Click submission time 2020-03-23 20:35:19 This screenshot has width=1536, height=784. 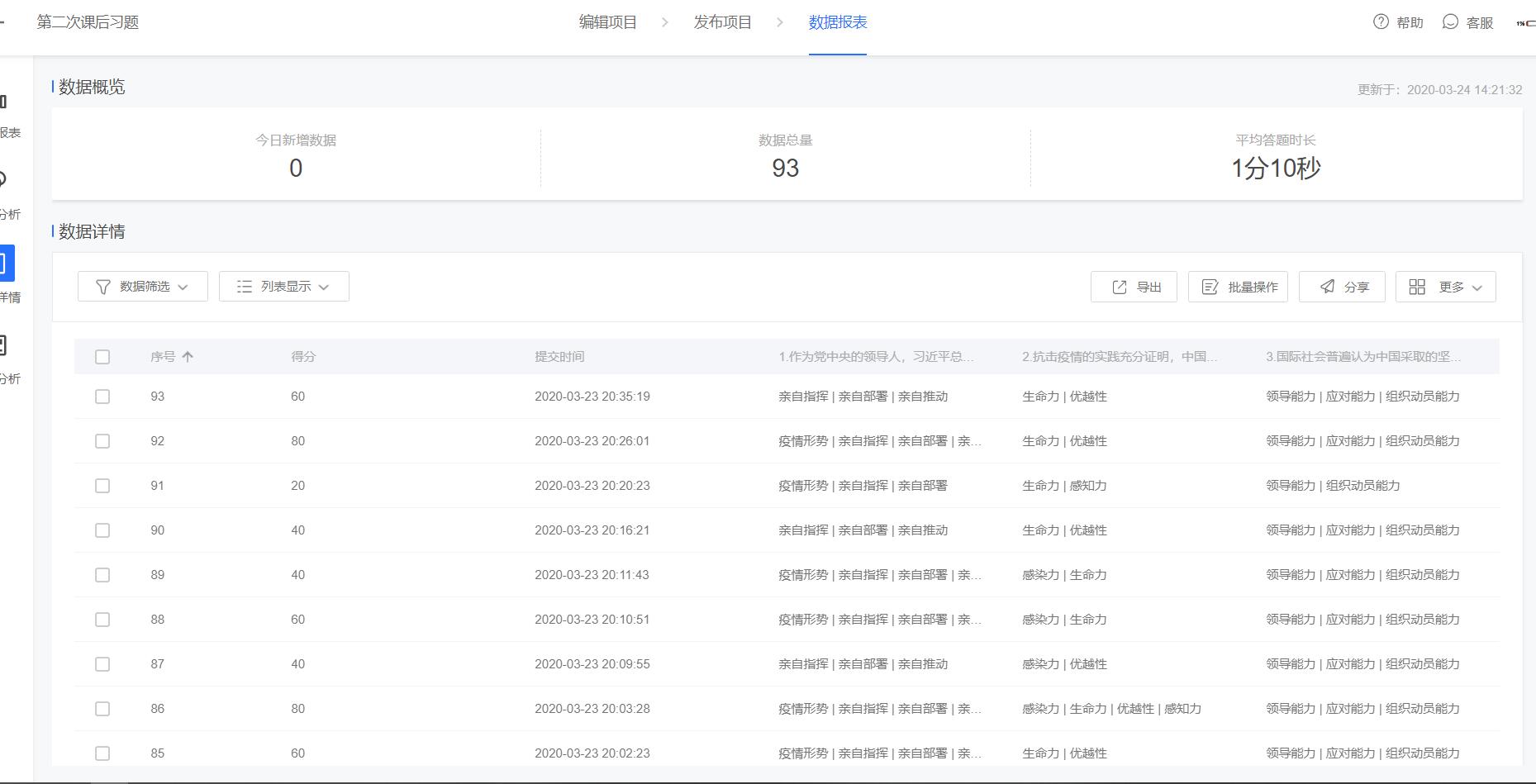tap(592, 397)
